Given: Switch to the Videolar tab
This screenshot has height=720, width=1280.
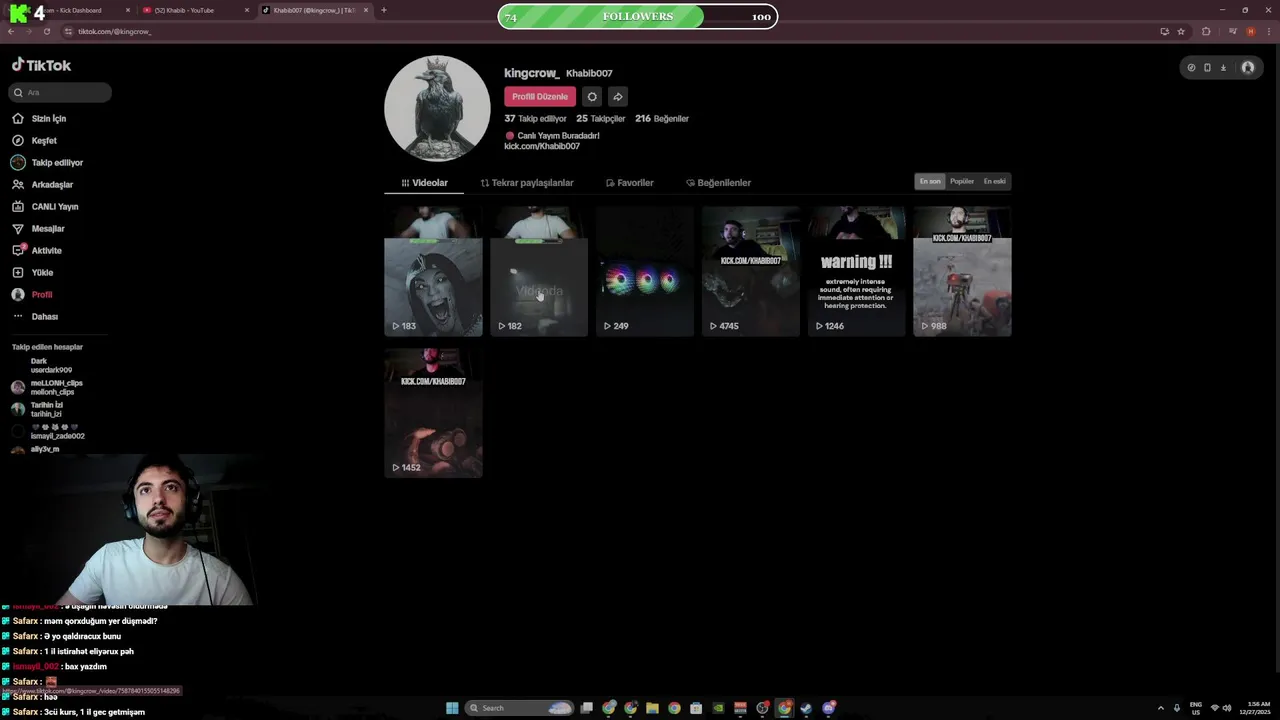Looking at the screenshot, I should (x=424, y=183).
